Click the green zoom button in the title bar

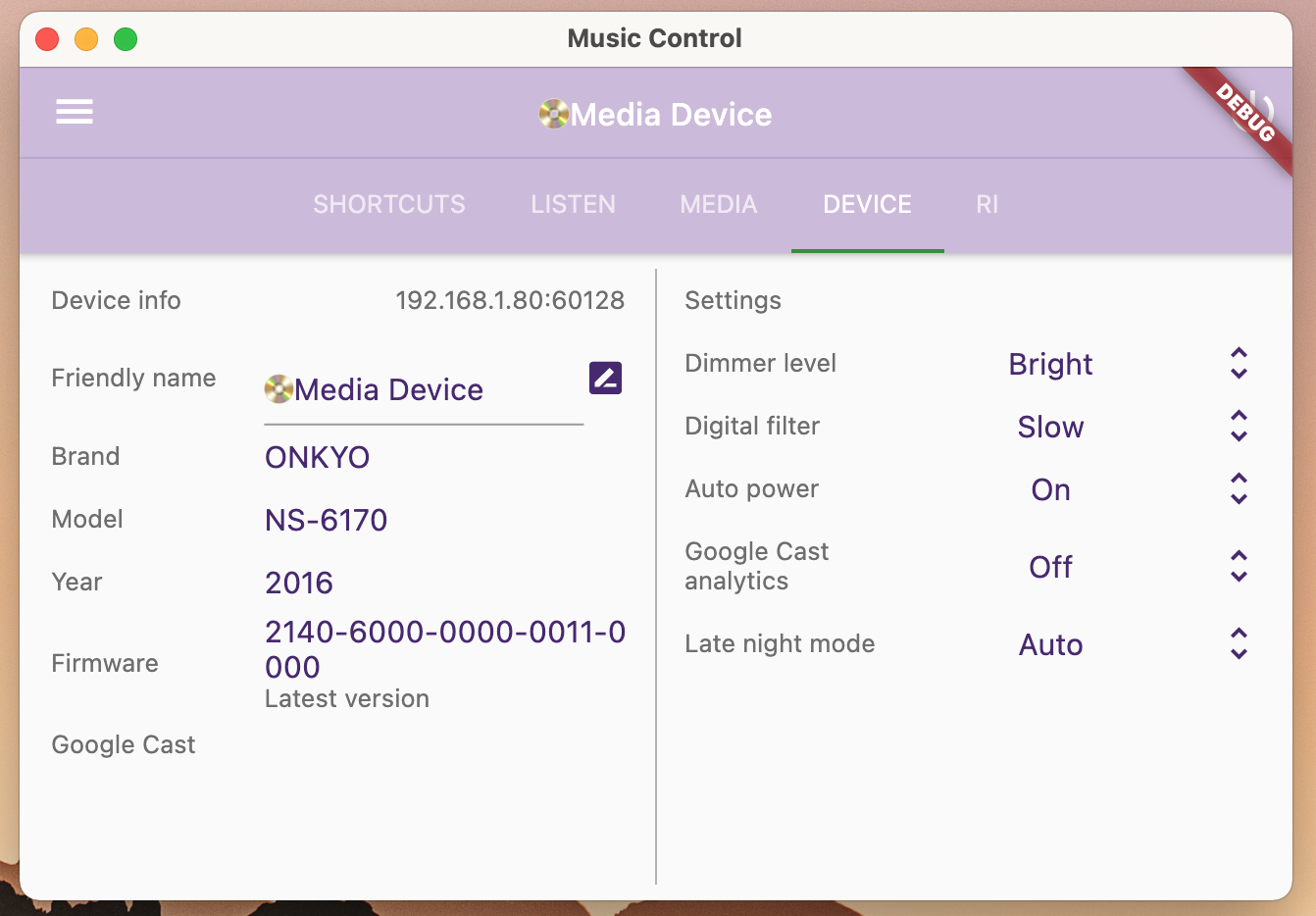[x=126, y=38]
